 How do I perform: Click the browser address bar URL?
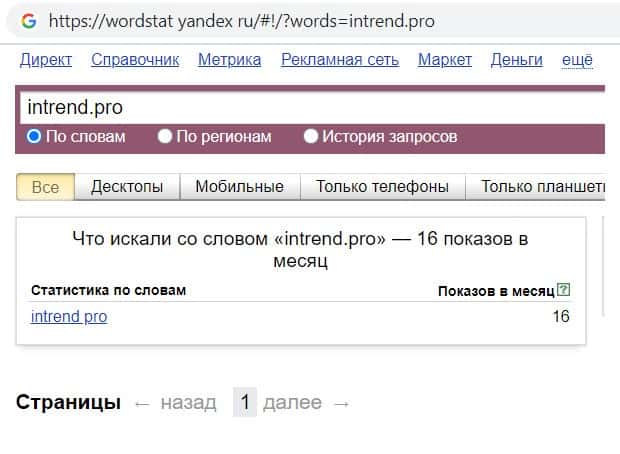(242, 21)
